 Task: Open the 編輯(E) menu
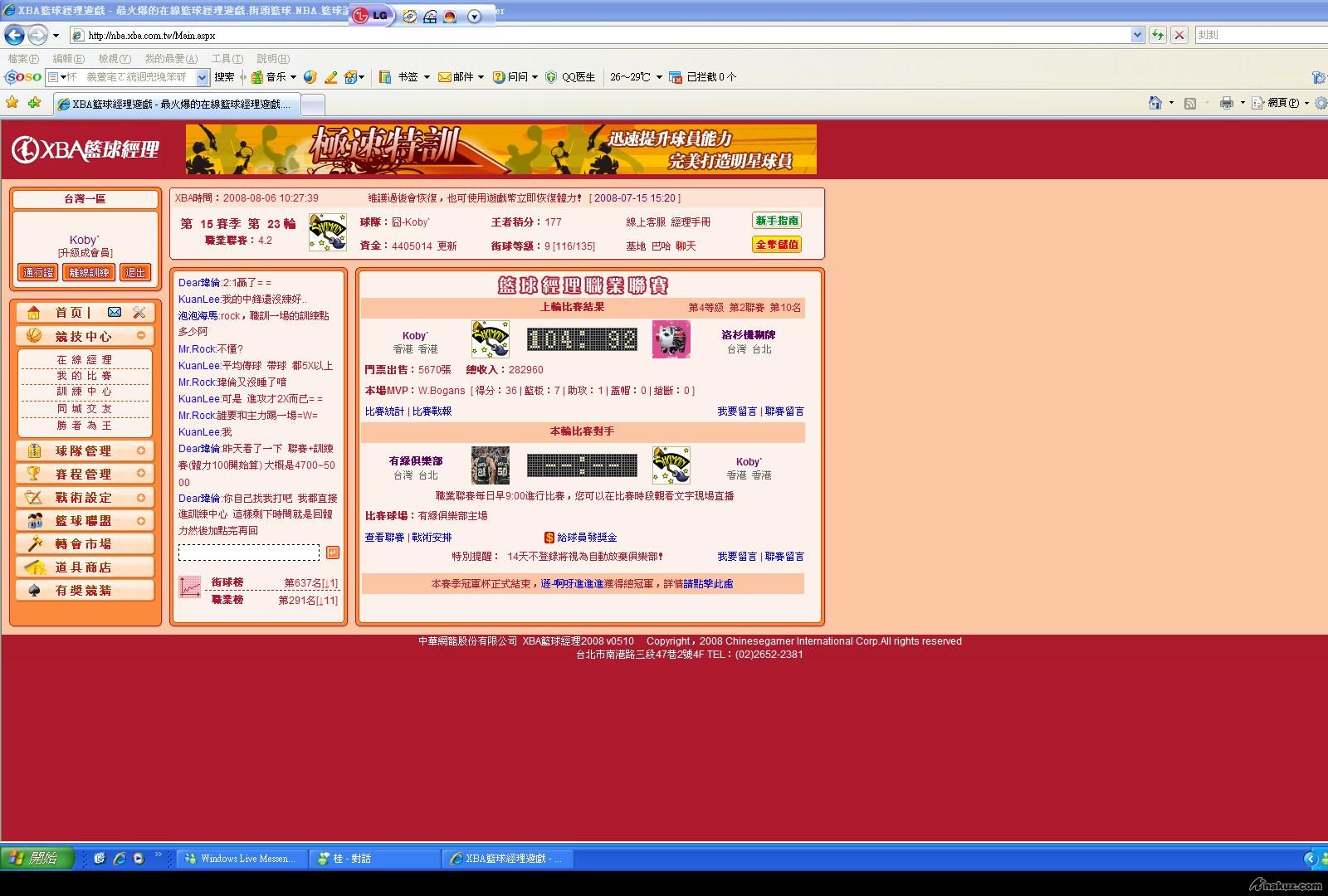click(68, 59)
